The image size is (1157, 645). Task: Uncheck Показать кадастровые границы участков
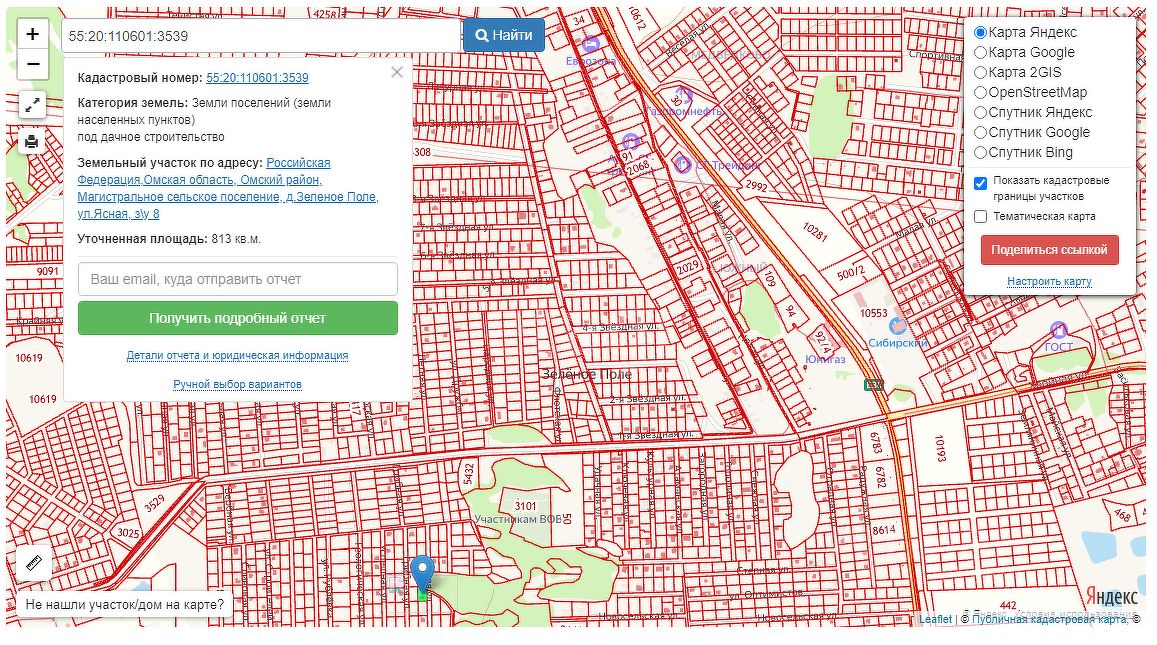point(980,183)
